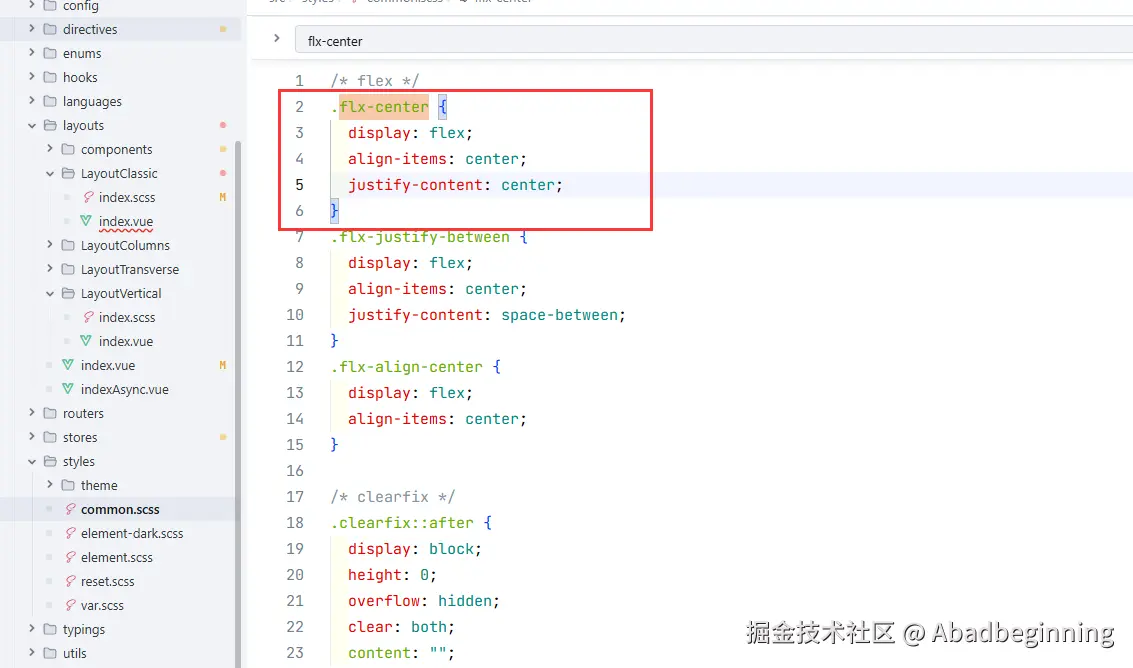Collapse the layouts folder chevron
Image resolution: width=1133 pixels, height=668 pixels.
click(x=31, y=125)
